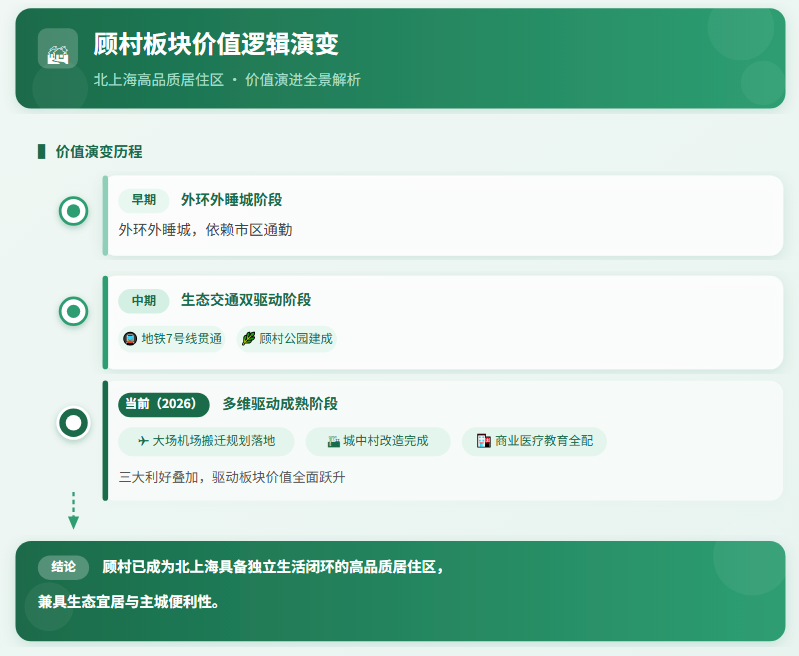Click the airplane icon beside 大场机场搬迁规划落地
Image resolution: width=799 pixels, height=656 pixels.
click(144, 441)
